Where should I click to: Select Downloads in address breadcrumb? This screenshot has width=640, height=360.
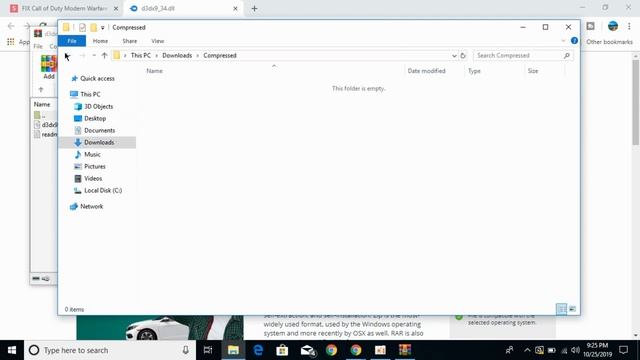point(177,56)
